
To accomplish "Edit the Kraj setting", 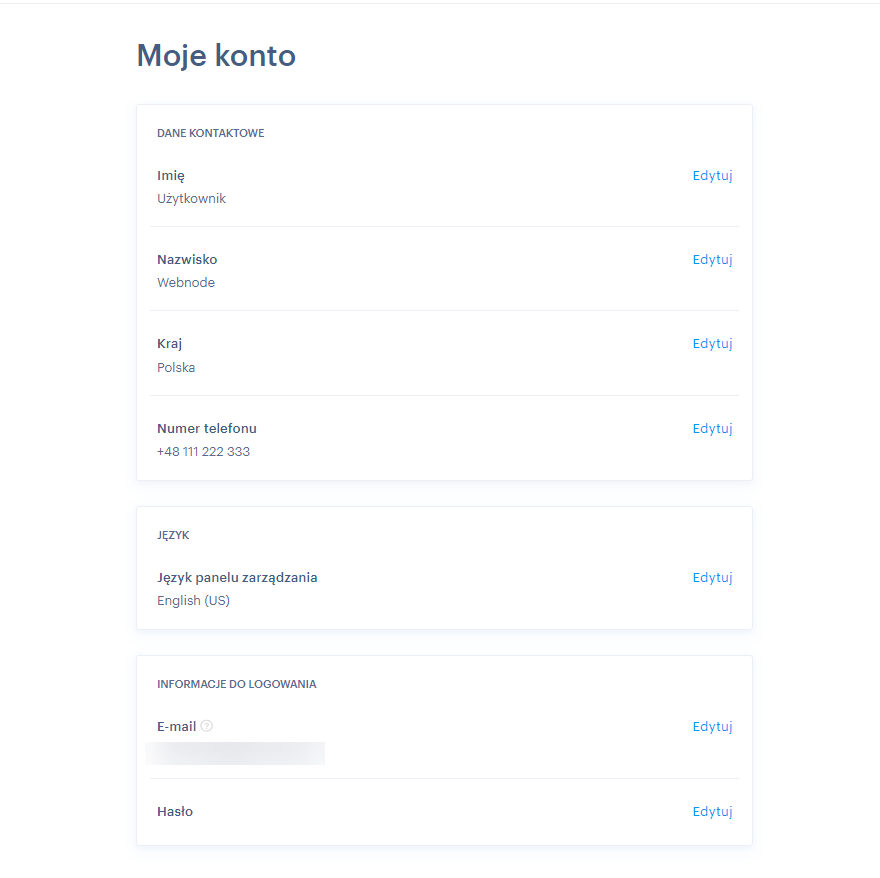I will pos(712,344).
